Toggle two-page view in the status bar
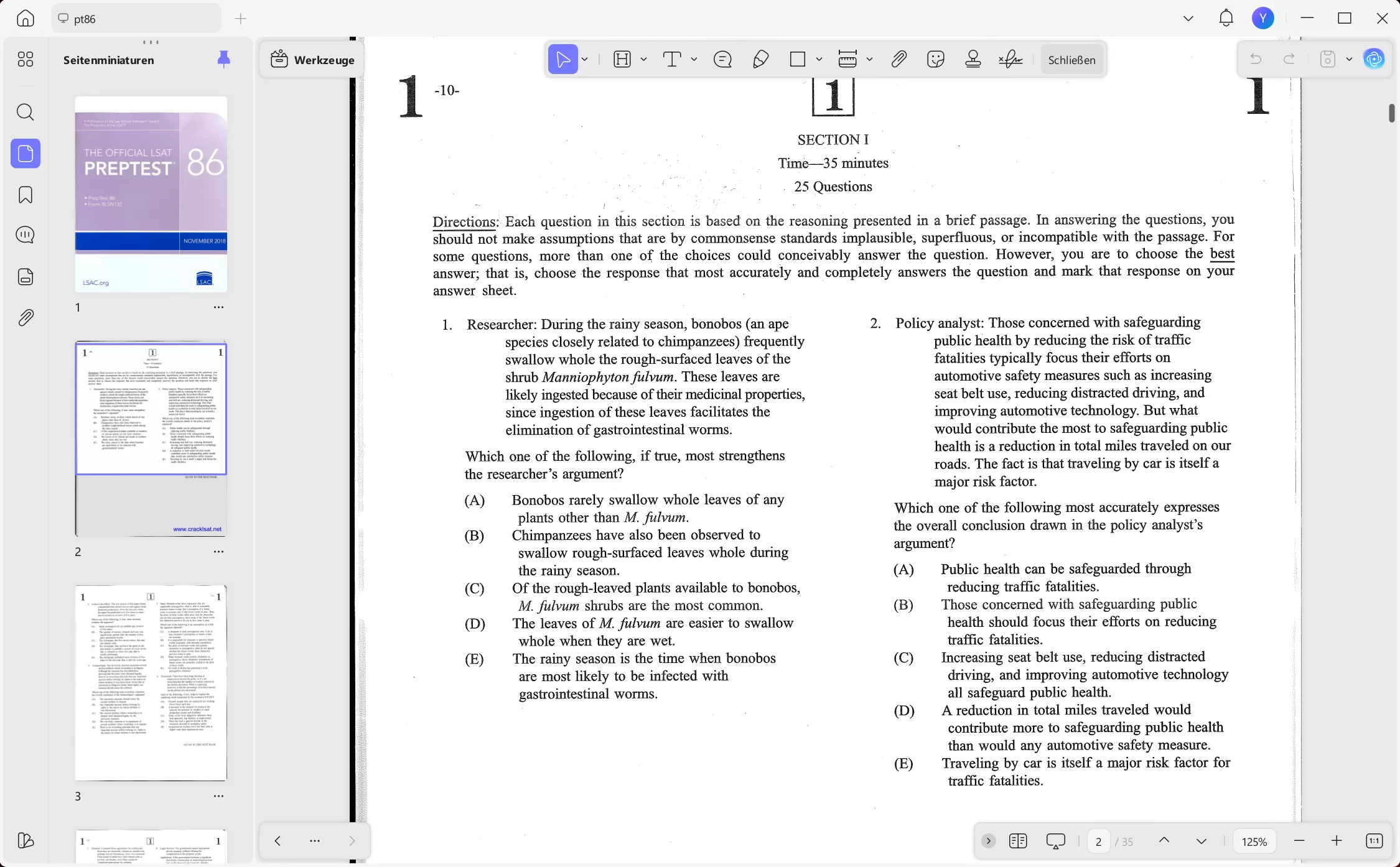1400x867 pixels. coord(1018,841)
